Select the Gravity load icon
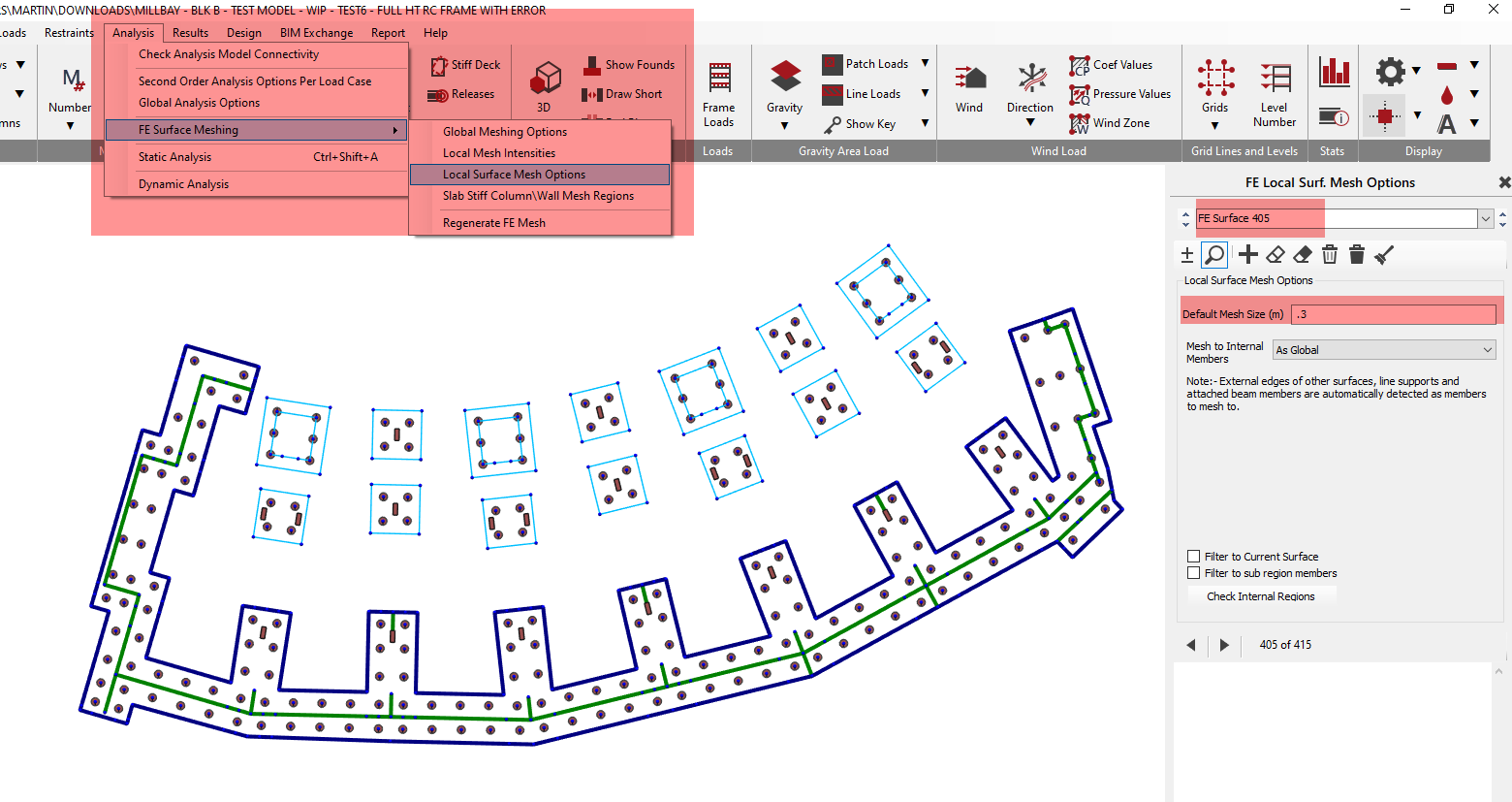The image size is (1512, 802). pos(785,76)
